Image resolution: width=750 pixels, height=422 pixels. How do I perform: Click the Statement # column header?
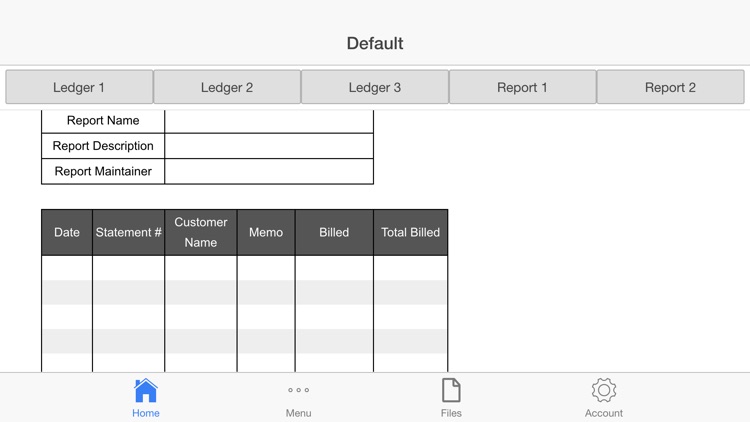(x=129, y=233)
